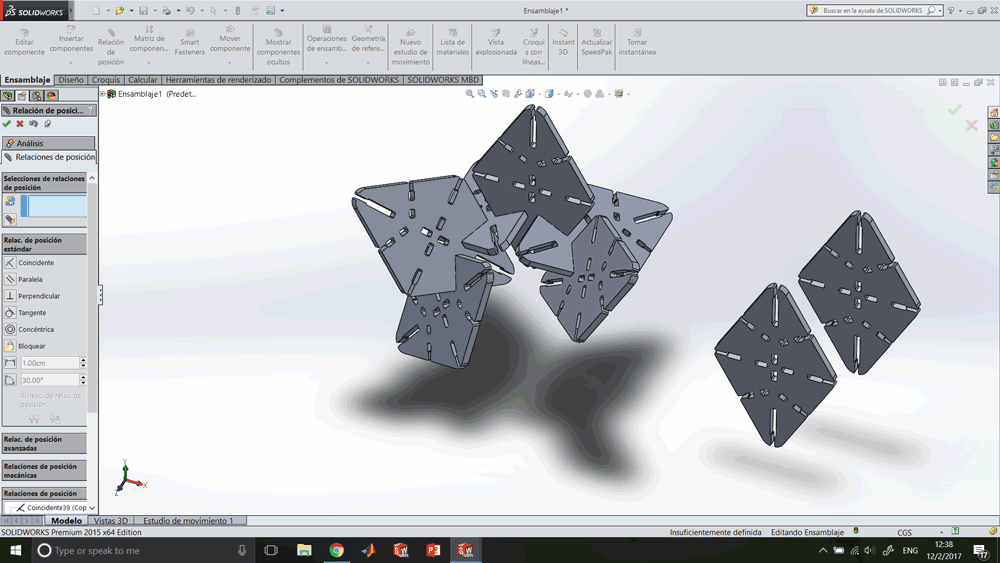Expand the Ensamblaje1 flyout tree node
Viewport: 1000px width, 563px height.
(103, 94)
